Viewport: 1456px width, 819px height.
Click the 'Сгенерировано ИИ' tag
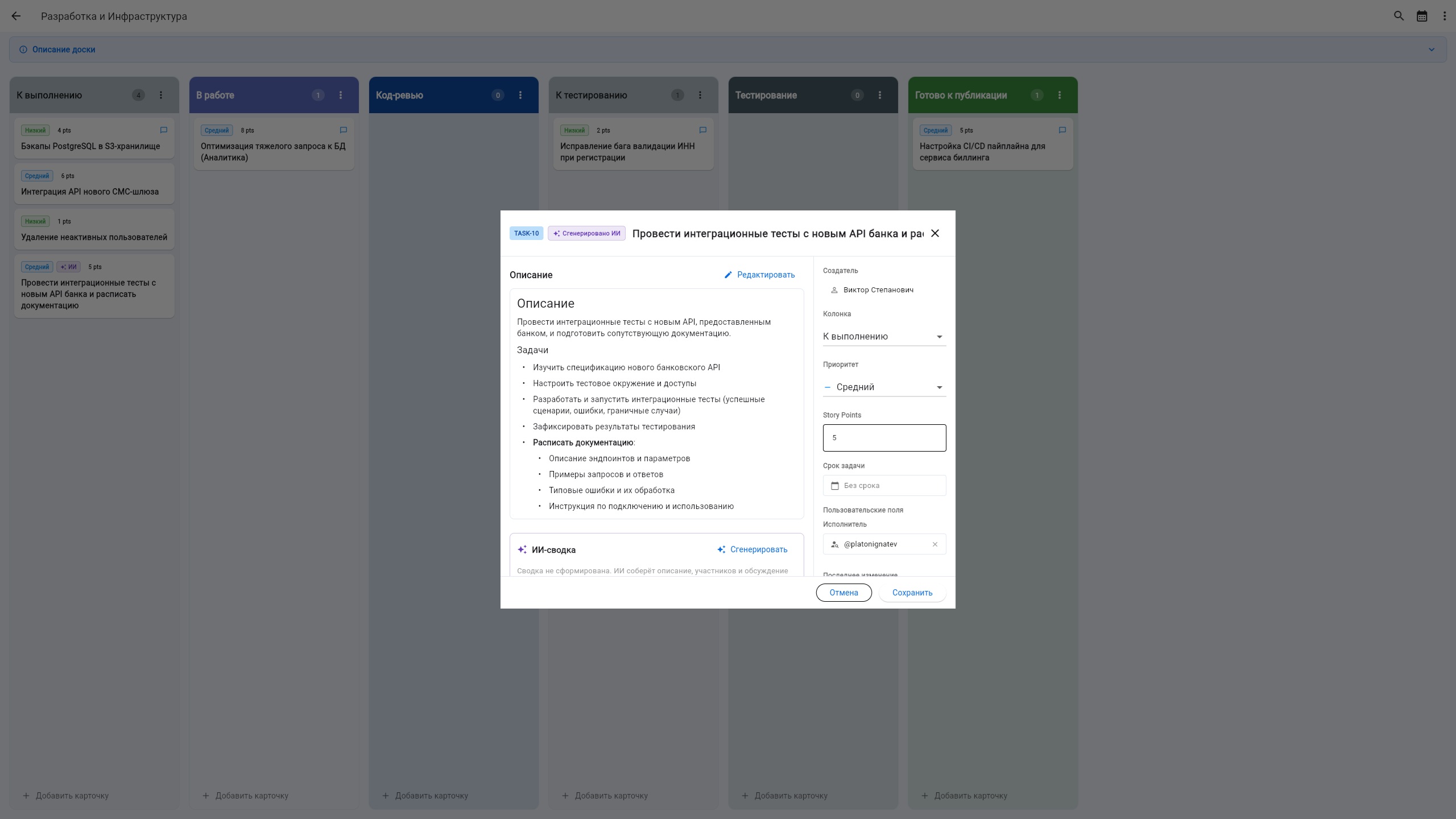click(586, 233)
